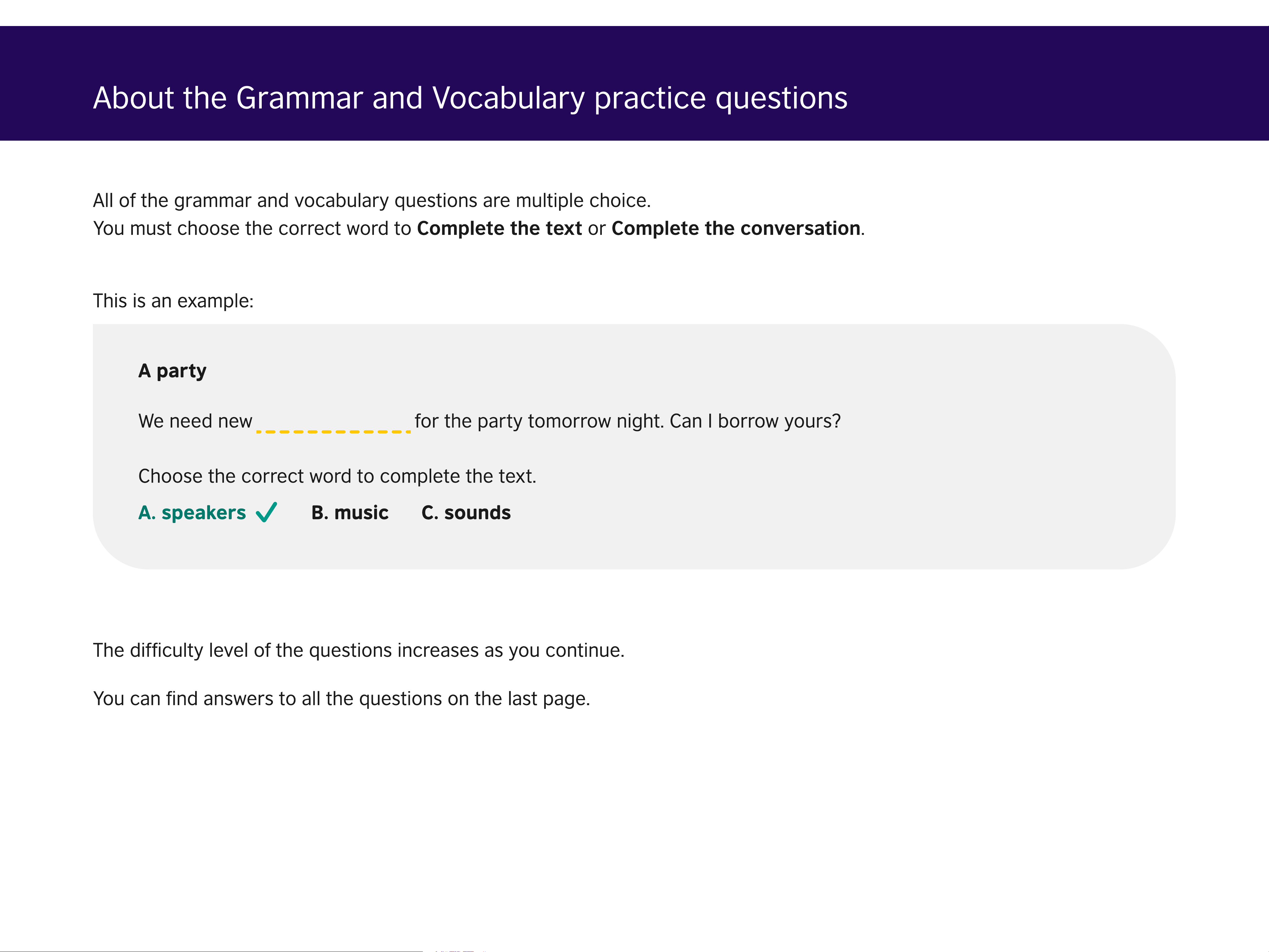Click the line about answers on last page
Image resolution: width=1269 pixels, height=952 pixels.
coord(341,699)
